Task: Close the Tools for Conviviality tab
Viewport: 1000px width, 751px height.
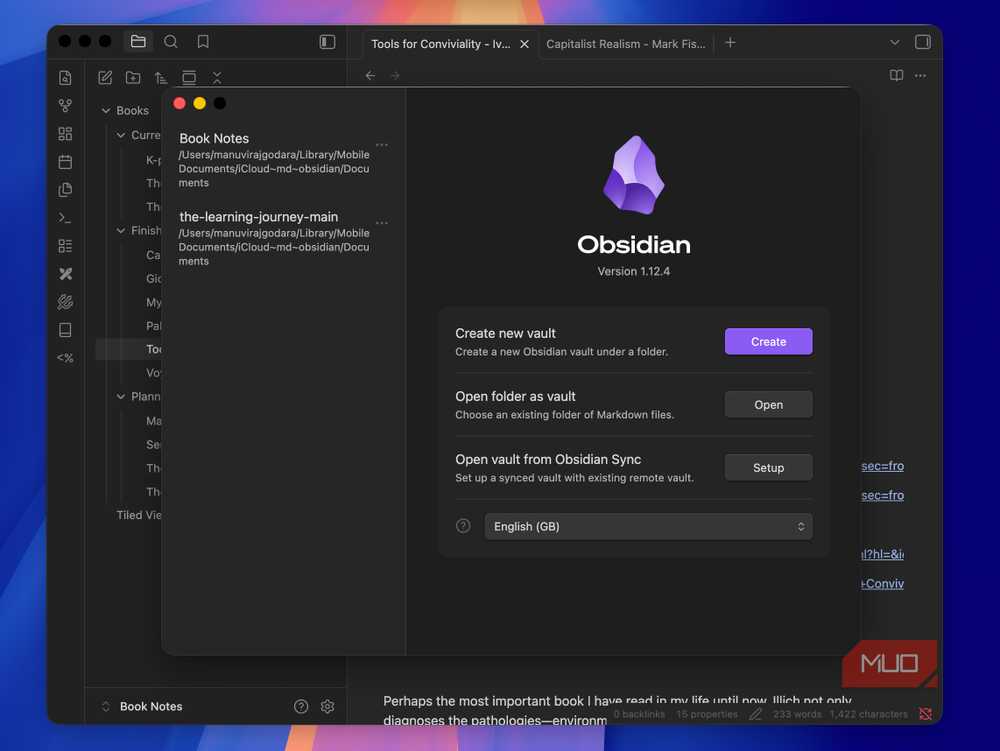Action: point(524,44)
